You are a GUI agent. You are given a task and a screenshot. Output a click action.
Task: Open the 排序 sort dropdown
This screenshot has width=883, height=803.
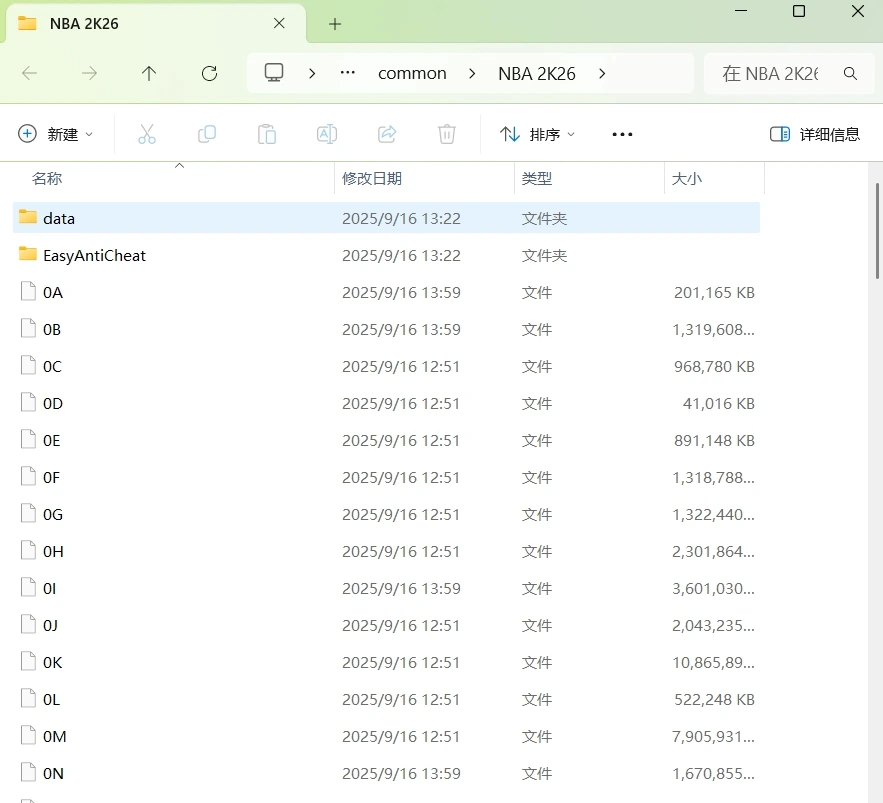(x=538, y=134)
